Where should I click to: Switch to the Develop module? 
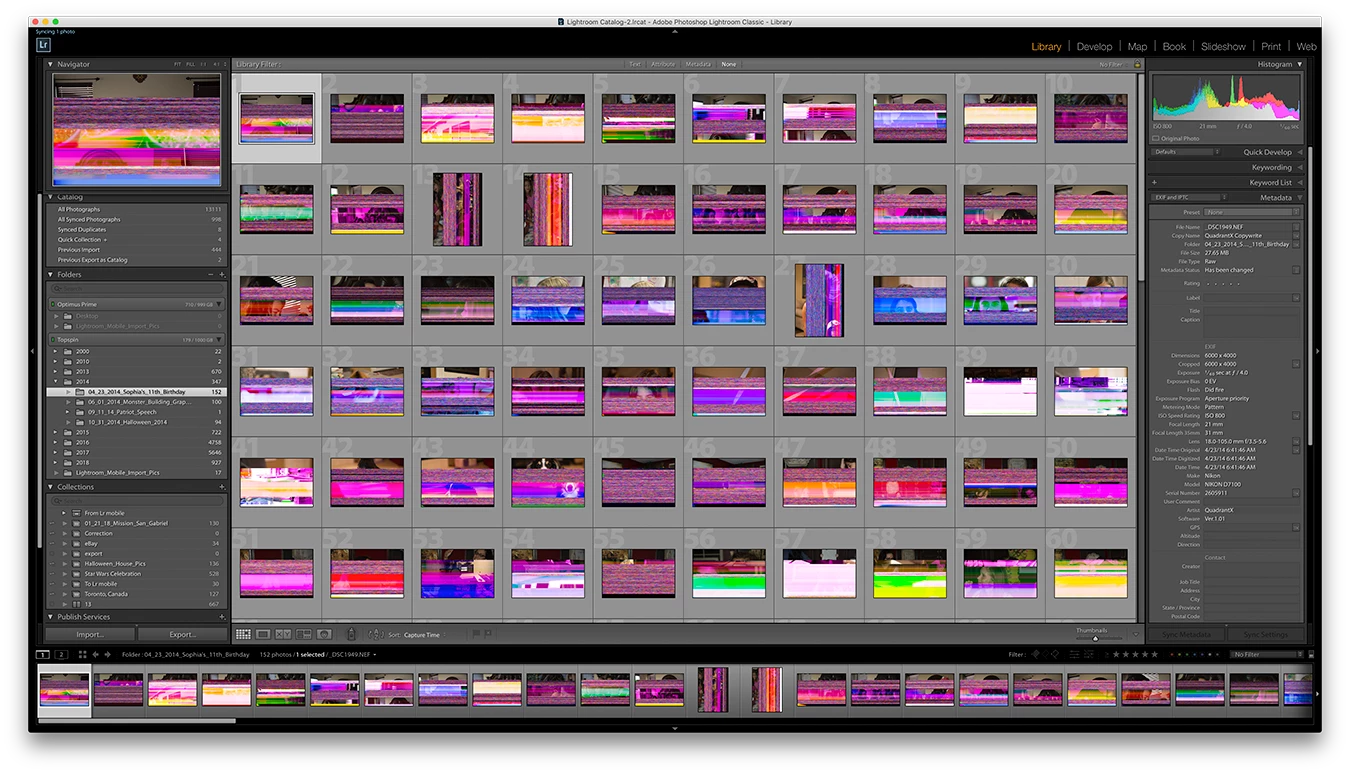(1094, 46)
